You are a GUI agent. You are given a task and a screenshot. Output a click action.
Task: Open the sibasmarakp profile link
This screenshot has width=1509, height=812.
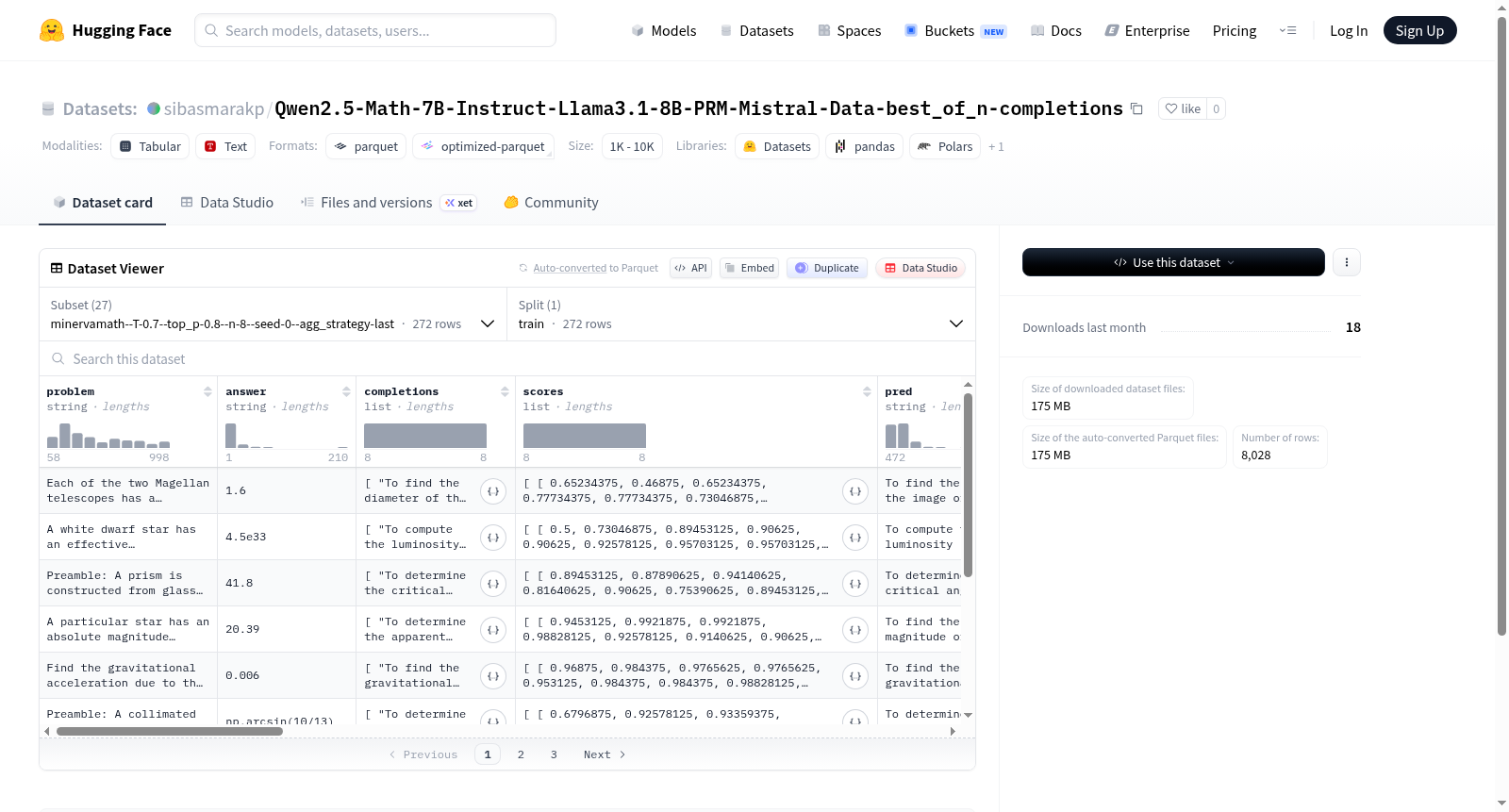[x=214, y=109]
